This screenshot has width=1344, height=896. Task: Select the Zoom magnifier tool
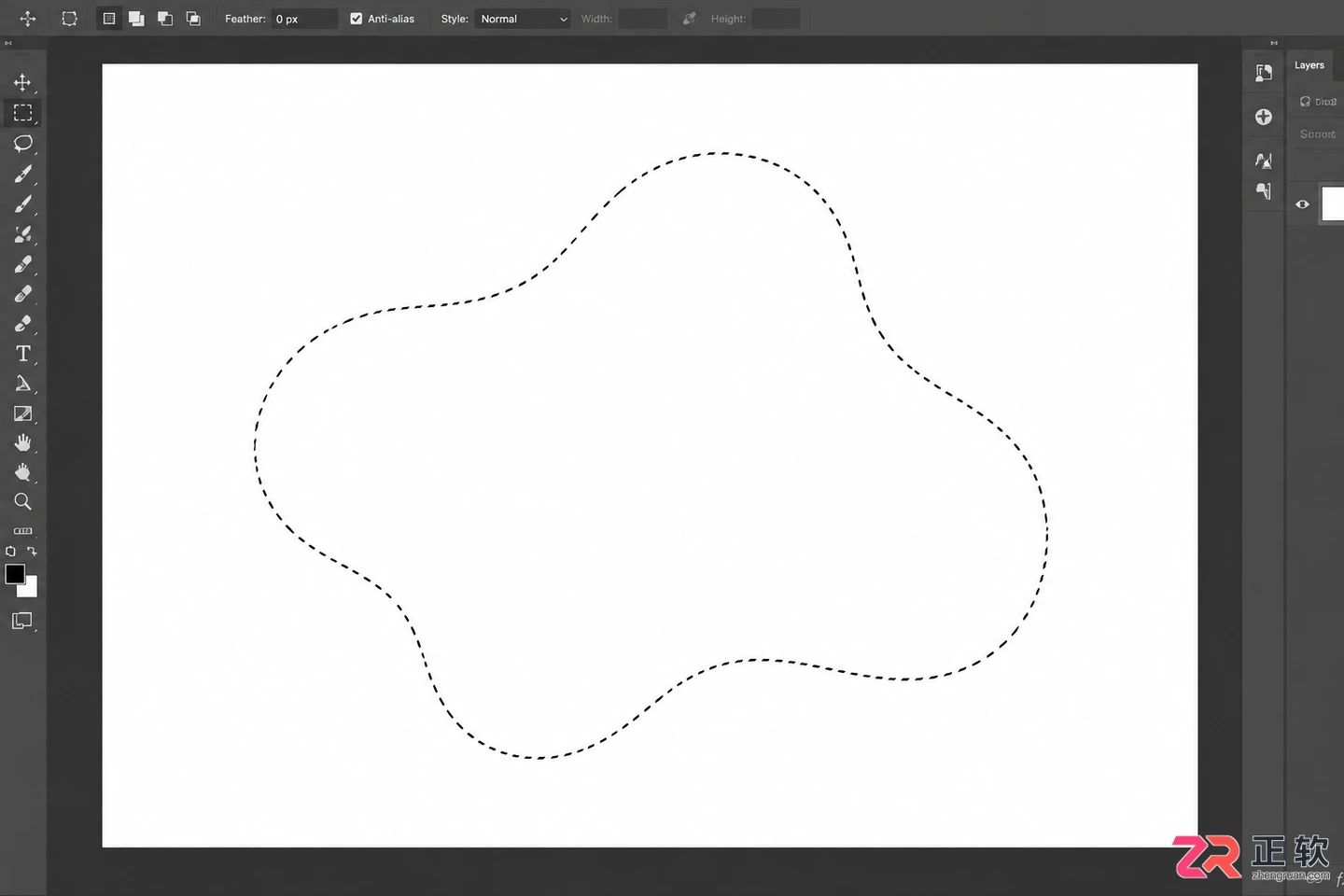point(22,502)
